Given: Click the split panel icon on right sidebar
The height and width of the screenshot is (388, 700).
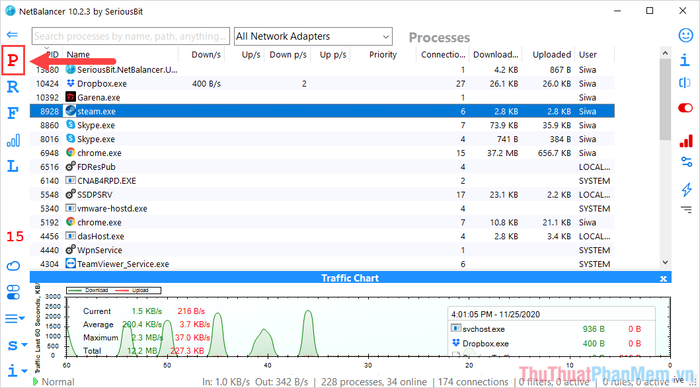Looking at the screenshot, I should pyautogui.click(x=685, y=83).
